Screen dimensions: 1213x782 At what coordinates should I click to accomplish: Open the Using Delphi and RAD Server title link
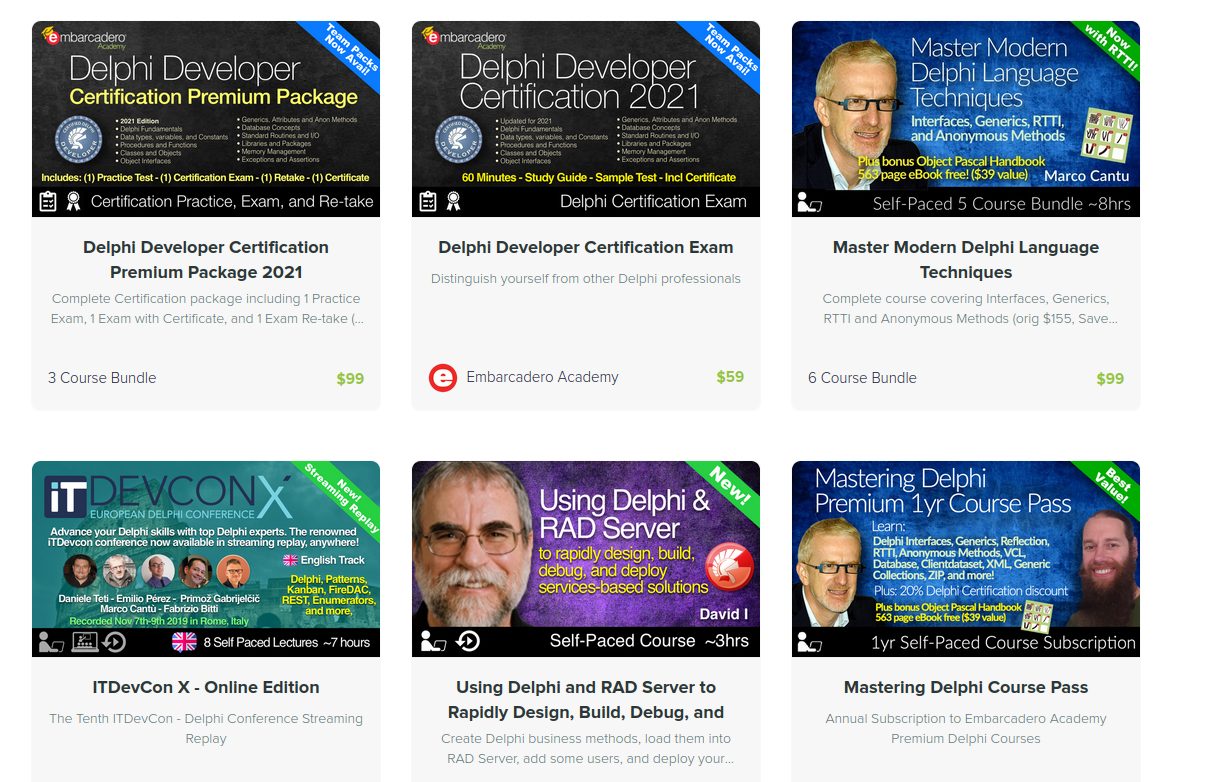pos(586,699)
